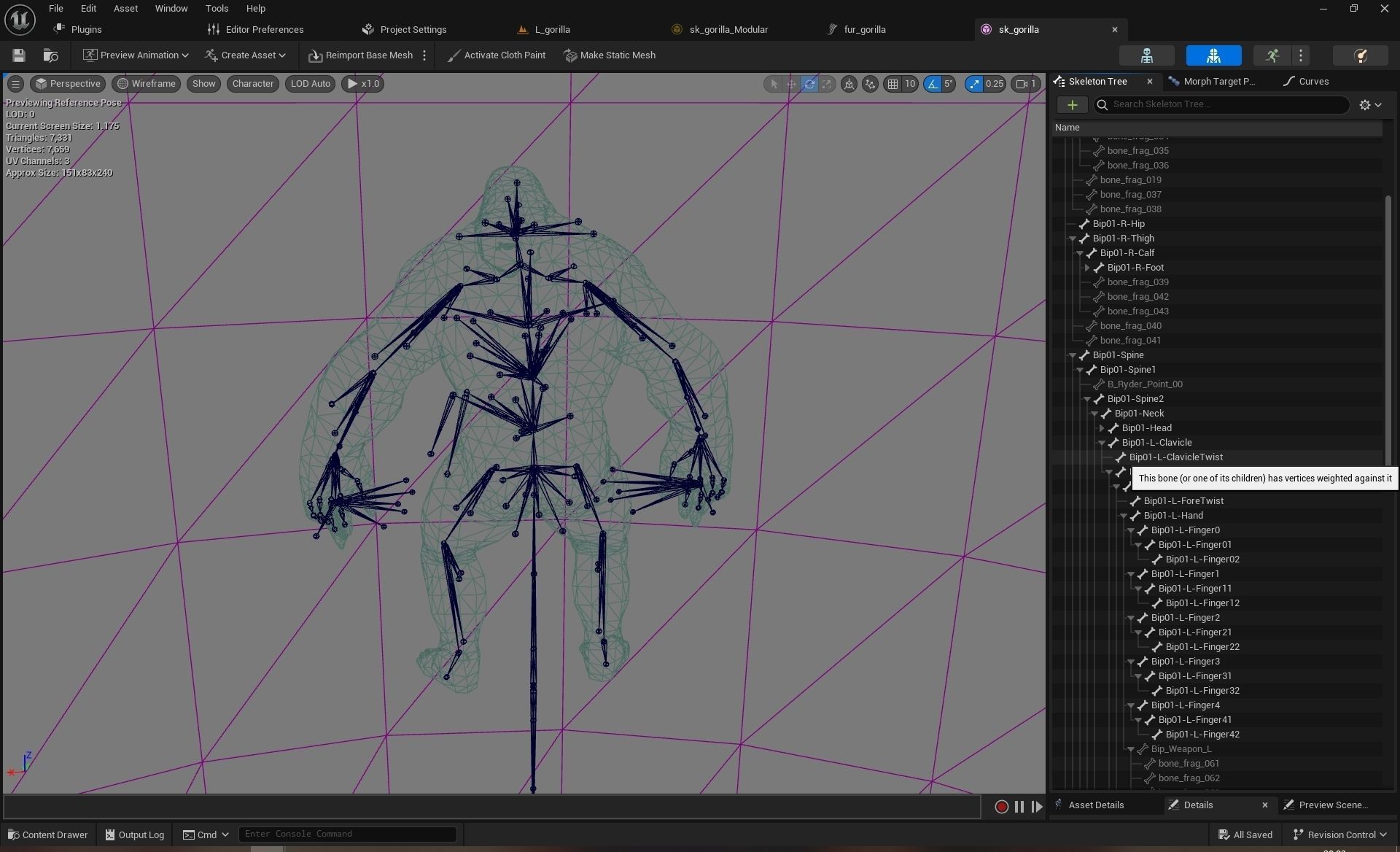Select the translate gizmo tool
Image resolution: width=1400 pixels, height=852 pixels.
(x=791, y=84)
